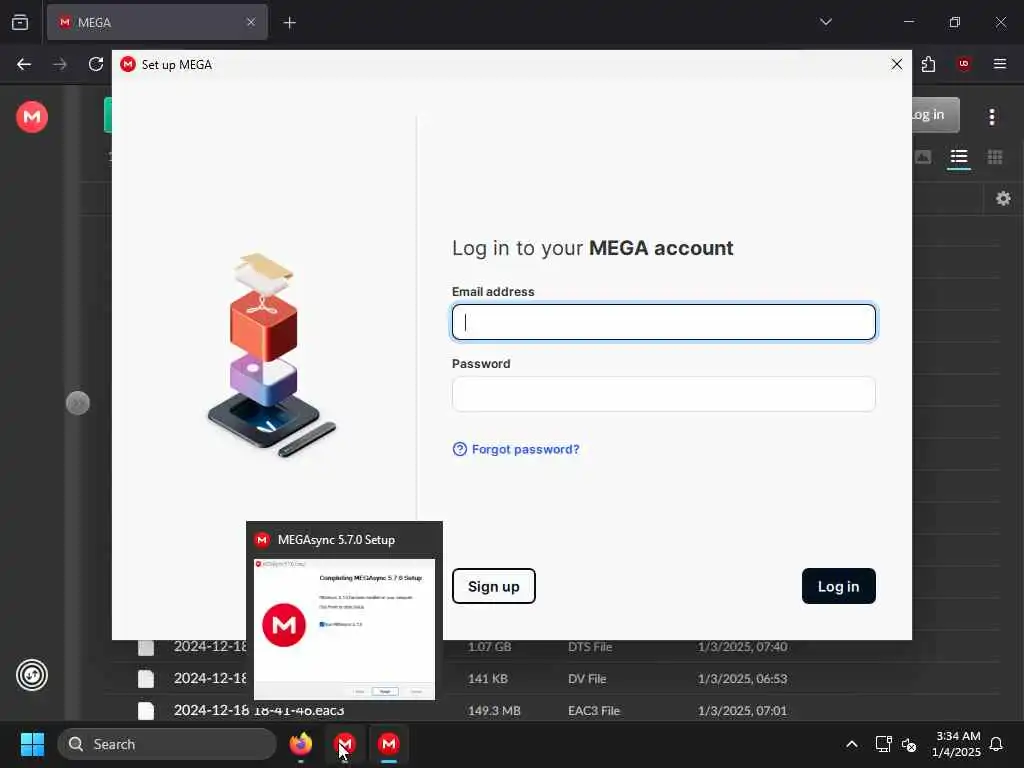Click the Windows Start button
Viewport: 1024px width, 768px height.
tap(32, 744)
